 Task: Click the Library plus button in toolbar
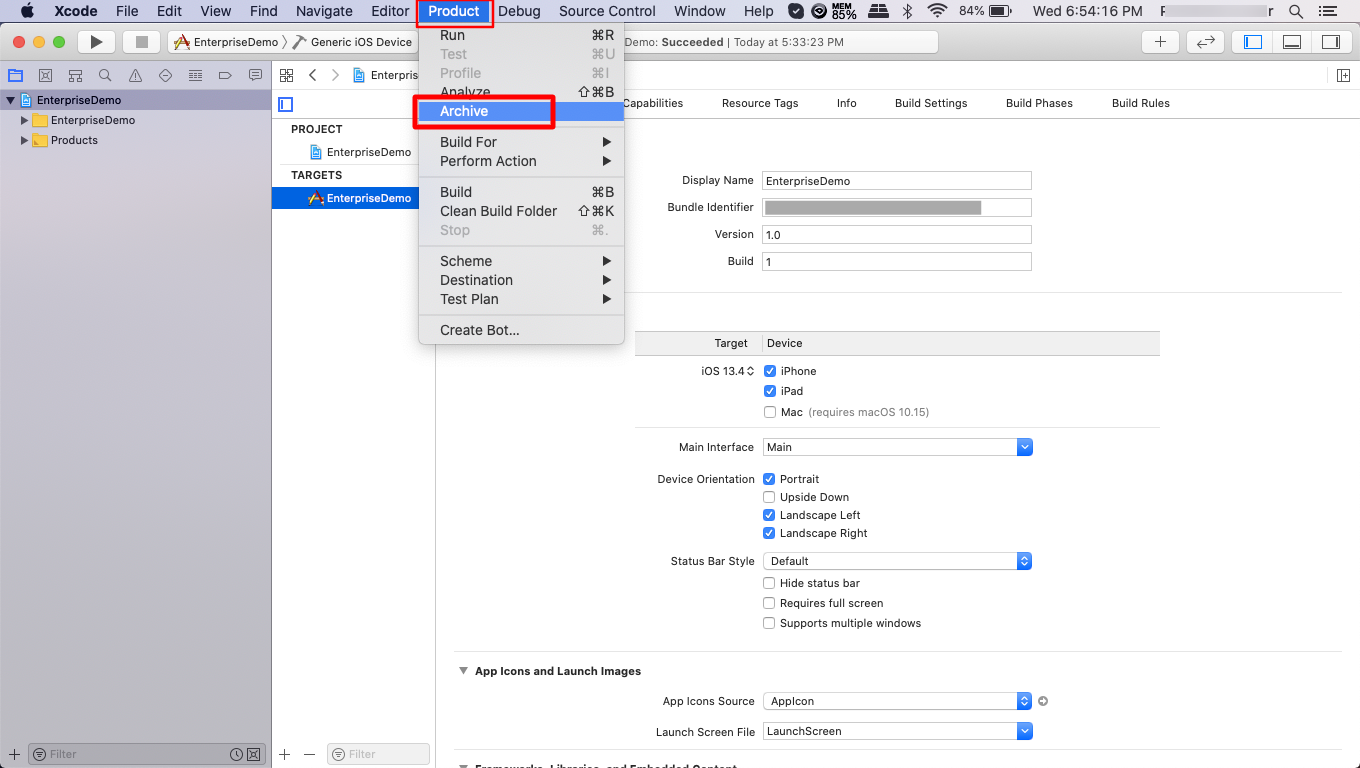pyautogui.click(x=1160, y=42)
